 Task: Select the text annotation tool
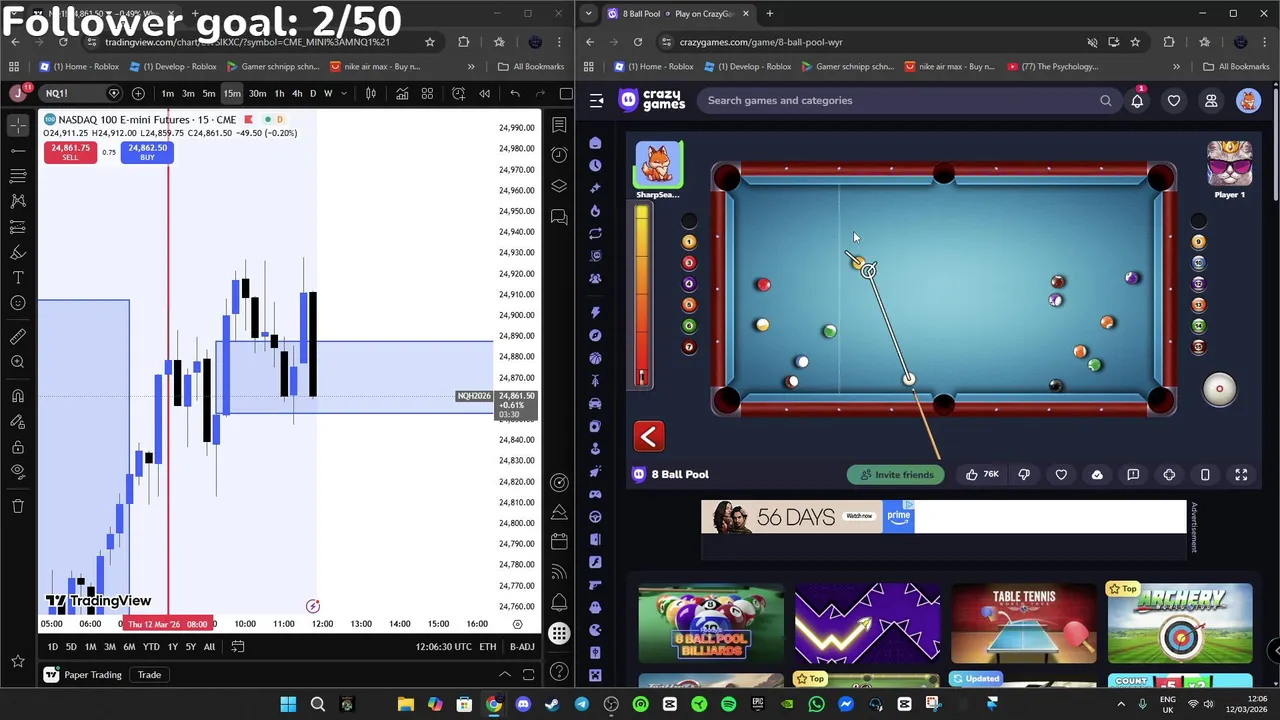(x=18, y=277)
